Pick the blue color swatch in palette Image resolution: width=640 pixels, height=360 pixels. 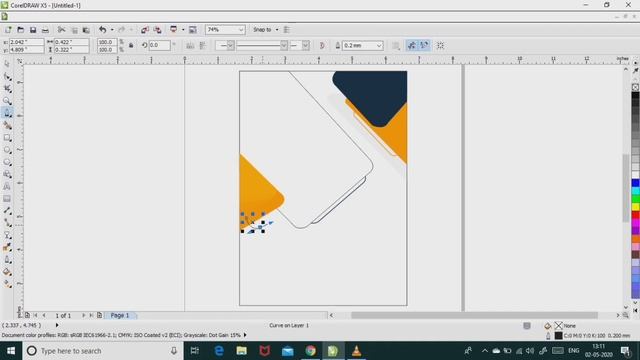pyautogui.click(x=636, y=183)
